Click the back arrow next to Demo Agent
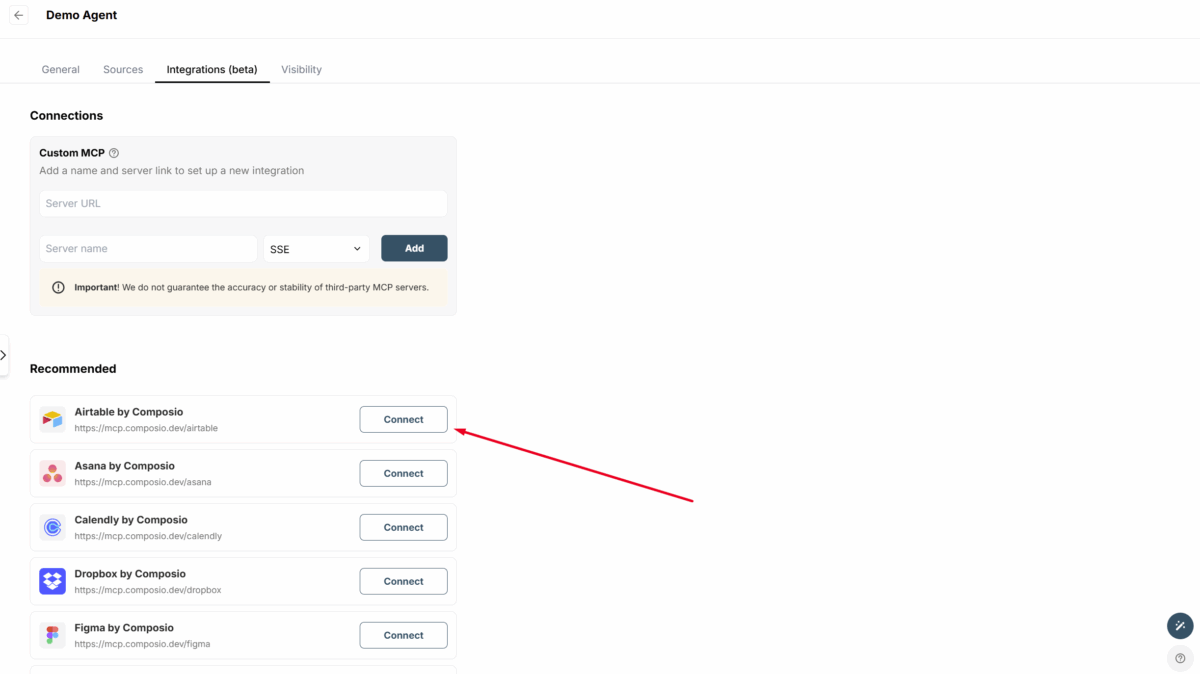 point(18,15)
